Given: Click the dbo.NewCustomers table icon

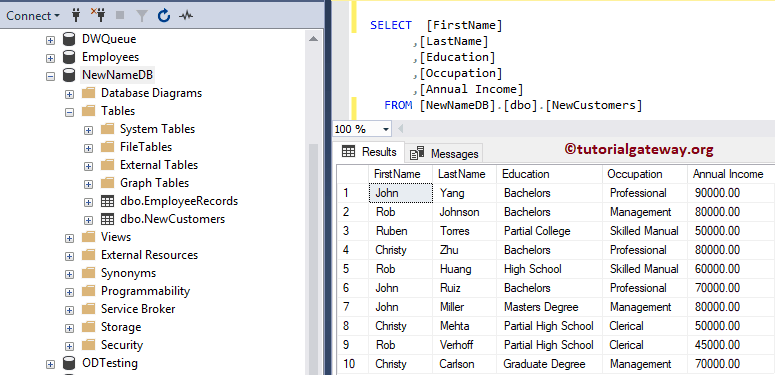Looking at the screenshot, I should tap(107, 219).
